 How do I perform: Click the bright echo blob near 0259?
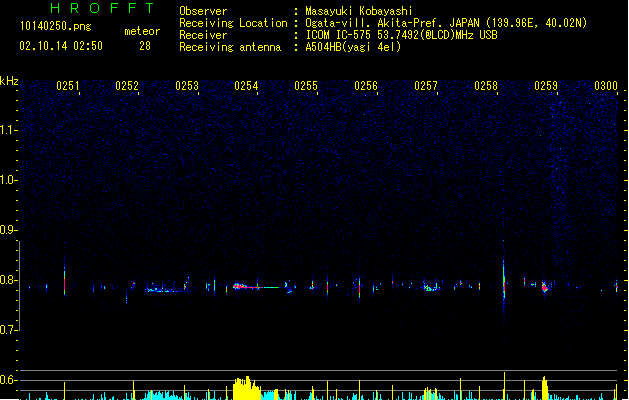(545, 287)
